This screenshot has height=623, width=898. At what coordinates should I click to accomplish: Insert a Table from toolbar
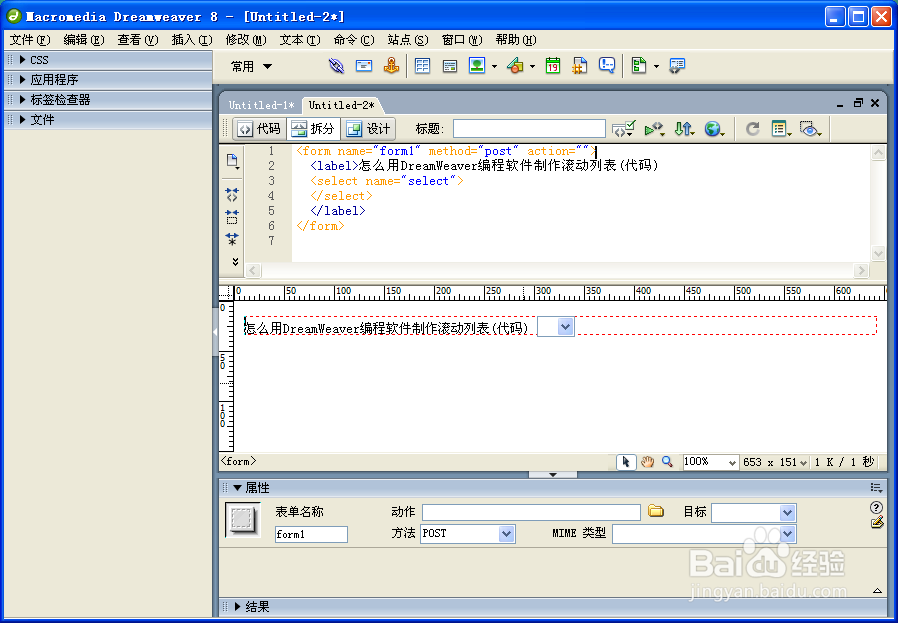click(422, 66)
